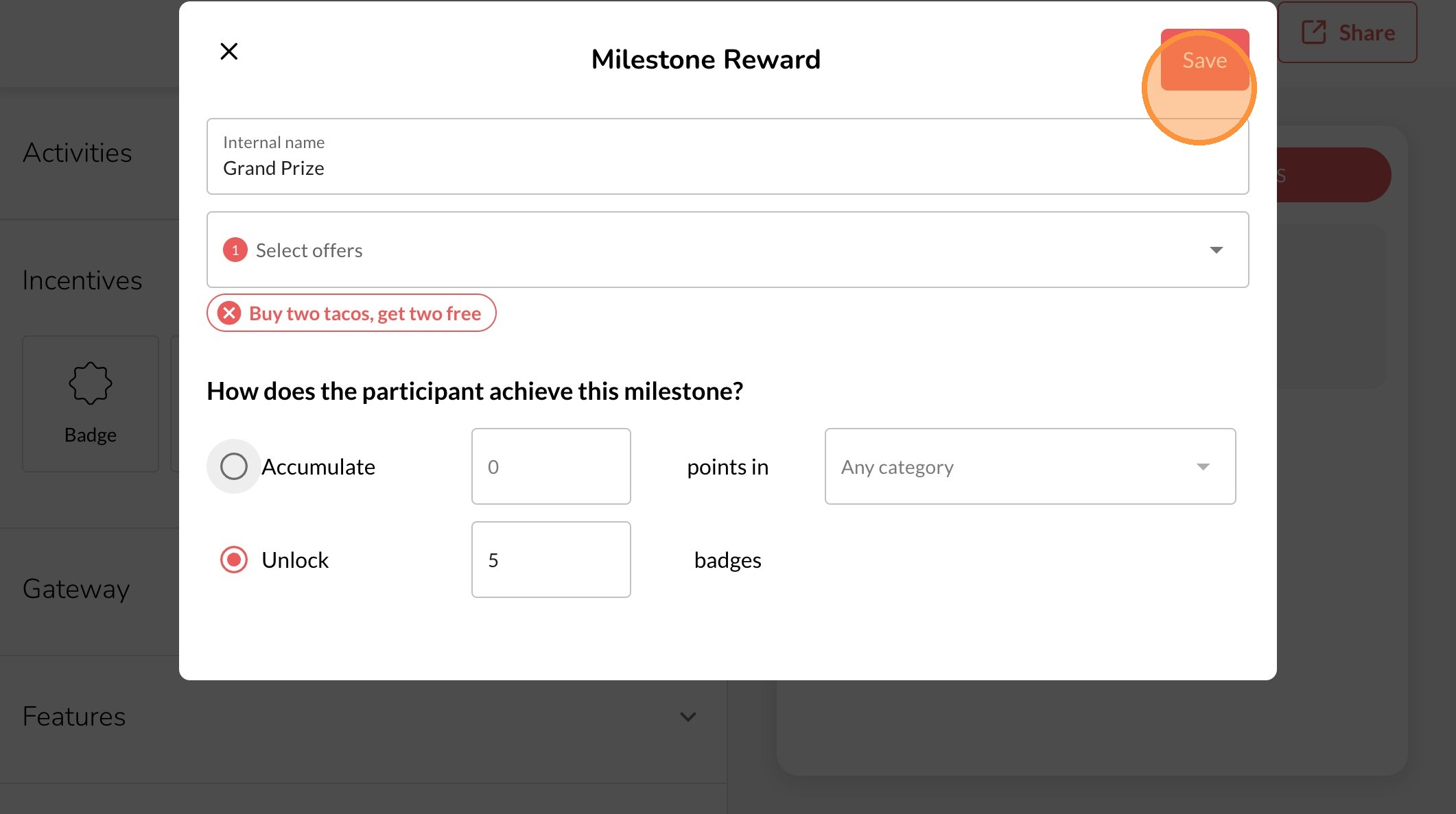Click the red offer count badge

tap(235, 250)
